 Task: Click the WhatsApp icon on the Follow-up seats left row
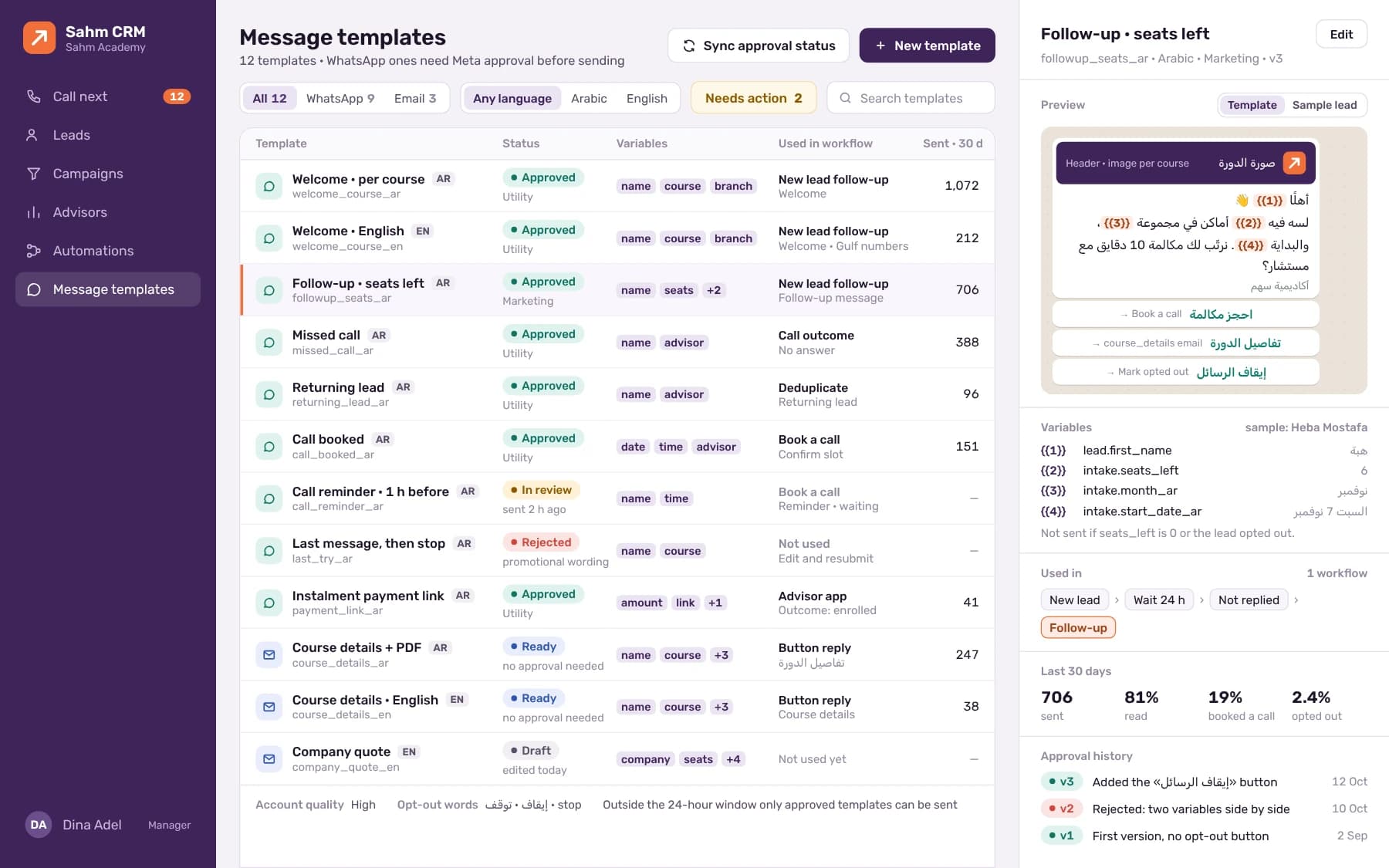coord(269,290)
